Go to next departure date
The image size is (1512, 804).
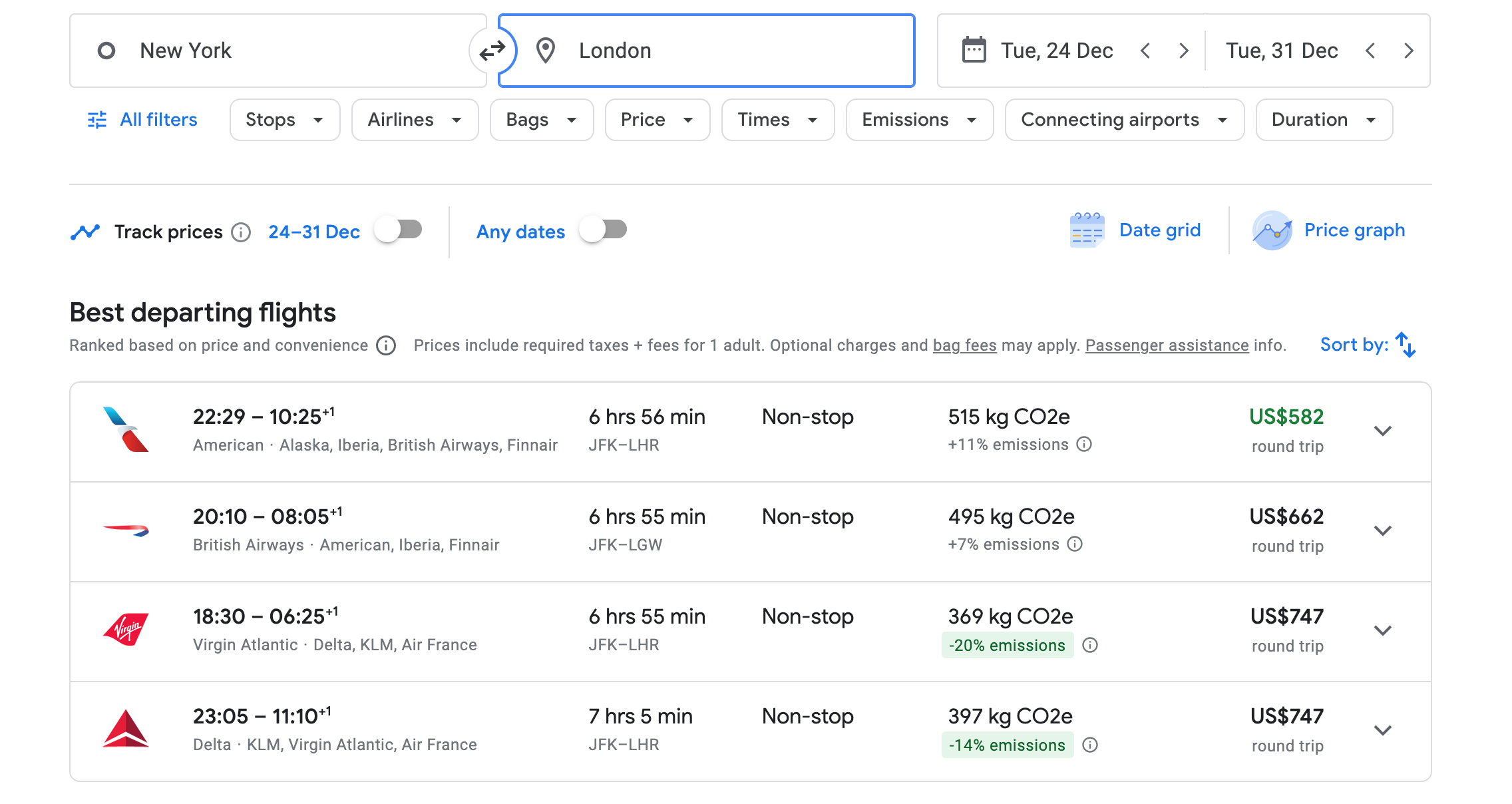(1183, 51)
